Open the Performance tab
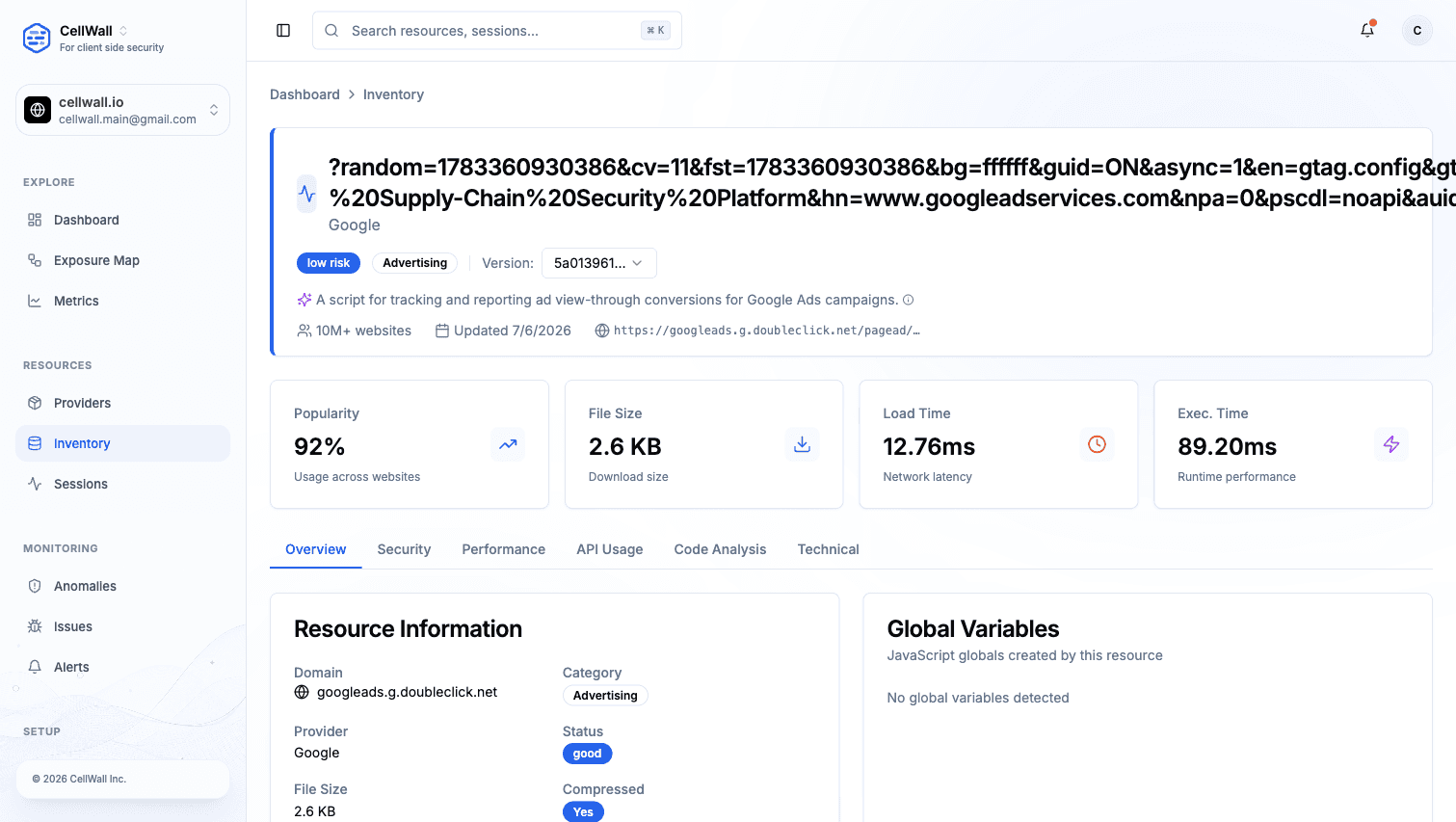1456x822 pixels. (x=504, y=549)
